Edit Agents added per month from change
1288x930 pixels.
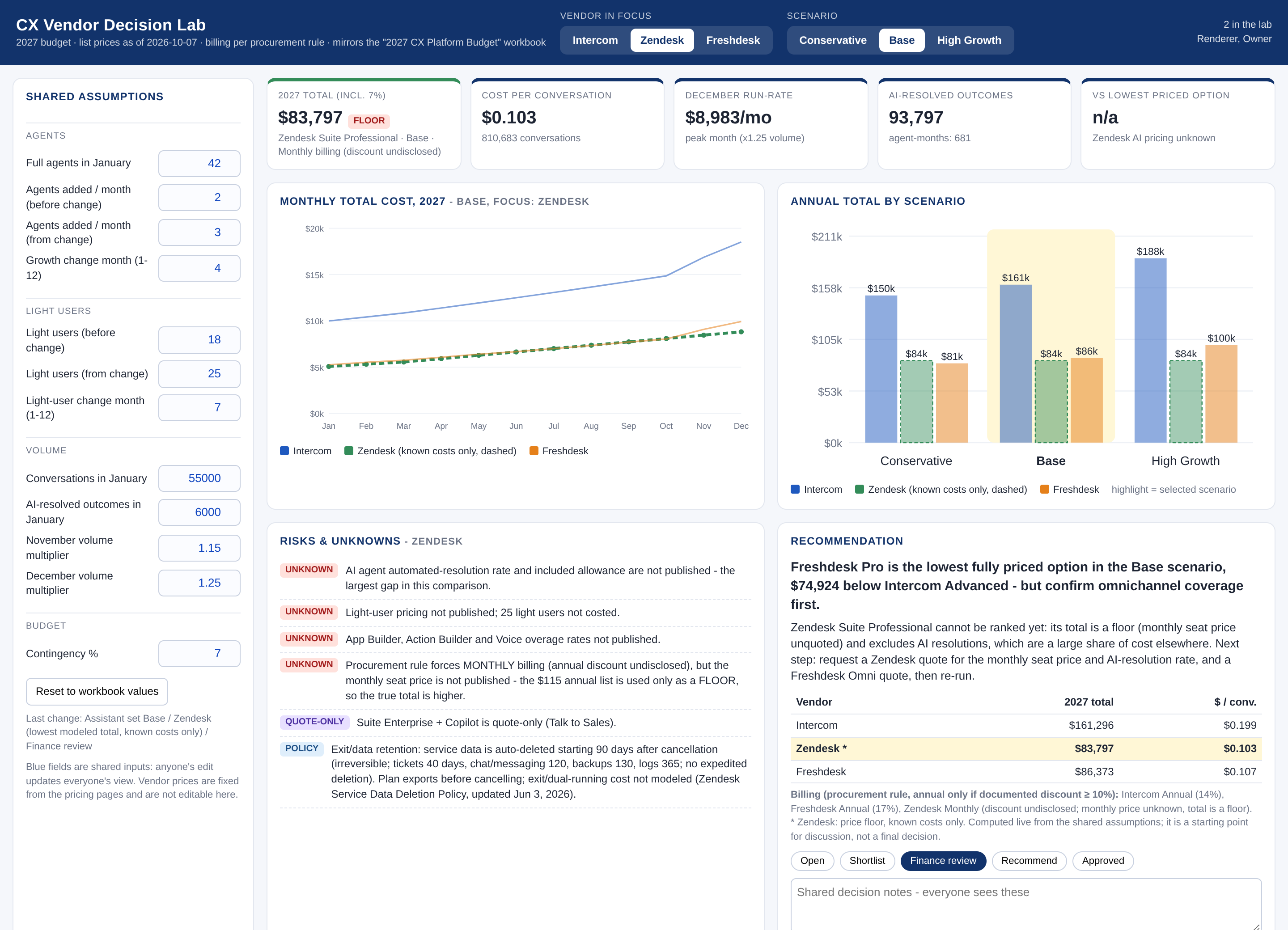[199, 233]
